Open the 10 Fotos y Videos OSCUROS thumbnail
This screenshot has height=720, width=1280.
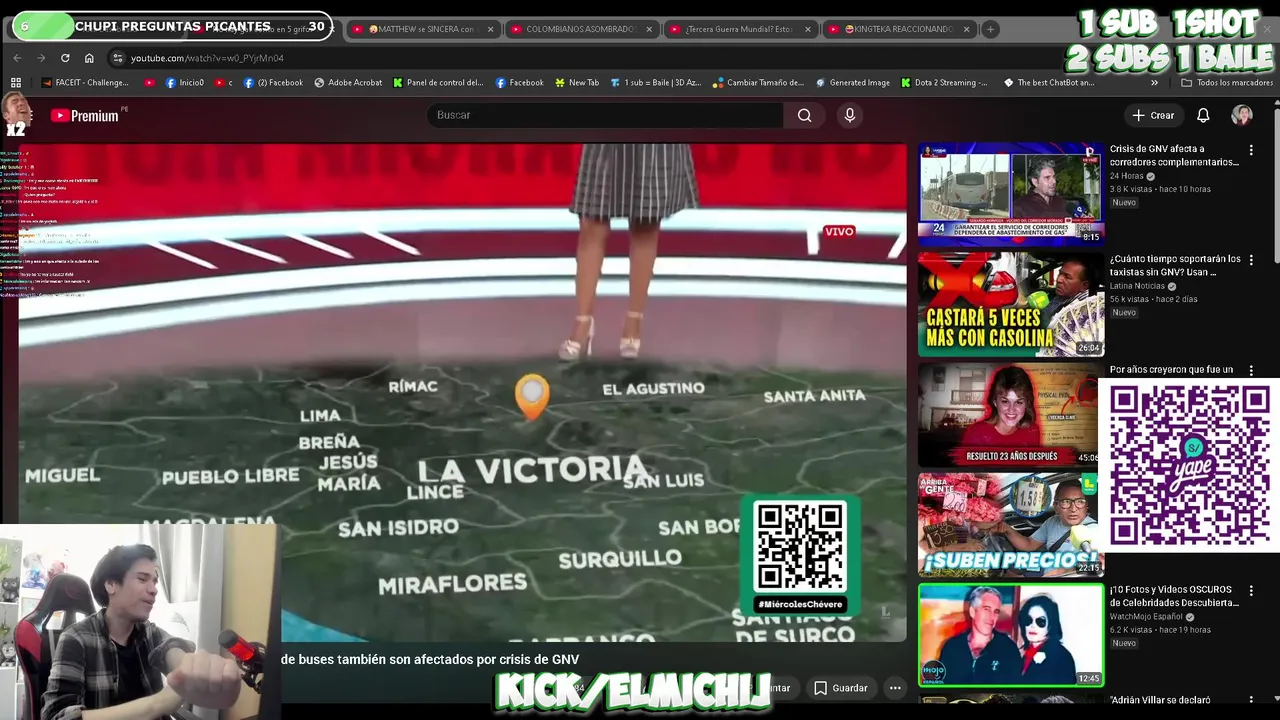(x=1011, y=635)
